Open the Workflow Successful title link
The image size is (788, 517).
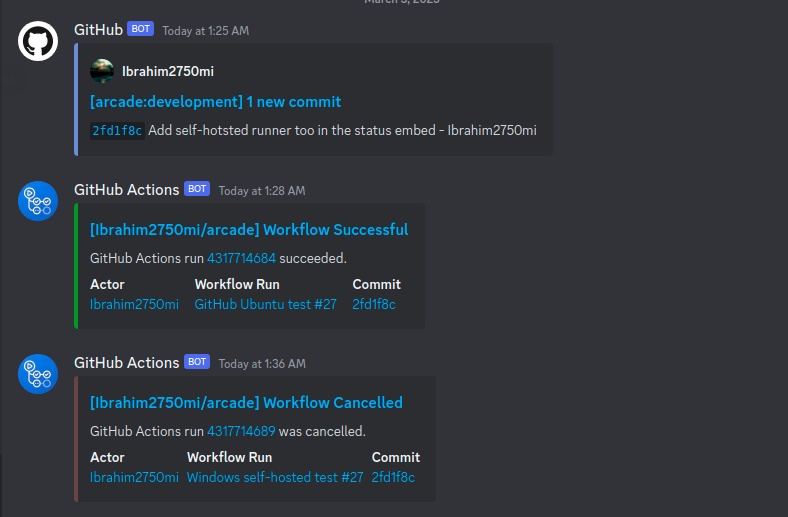[249, 230]
